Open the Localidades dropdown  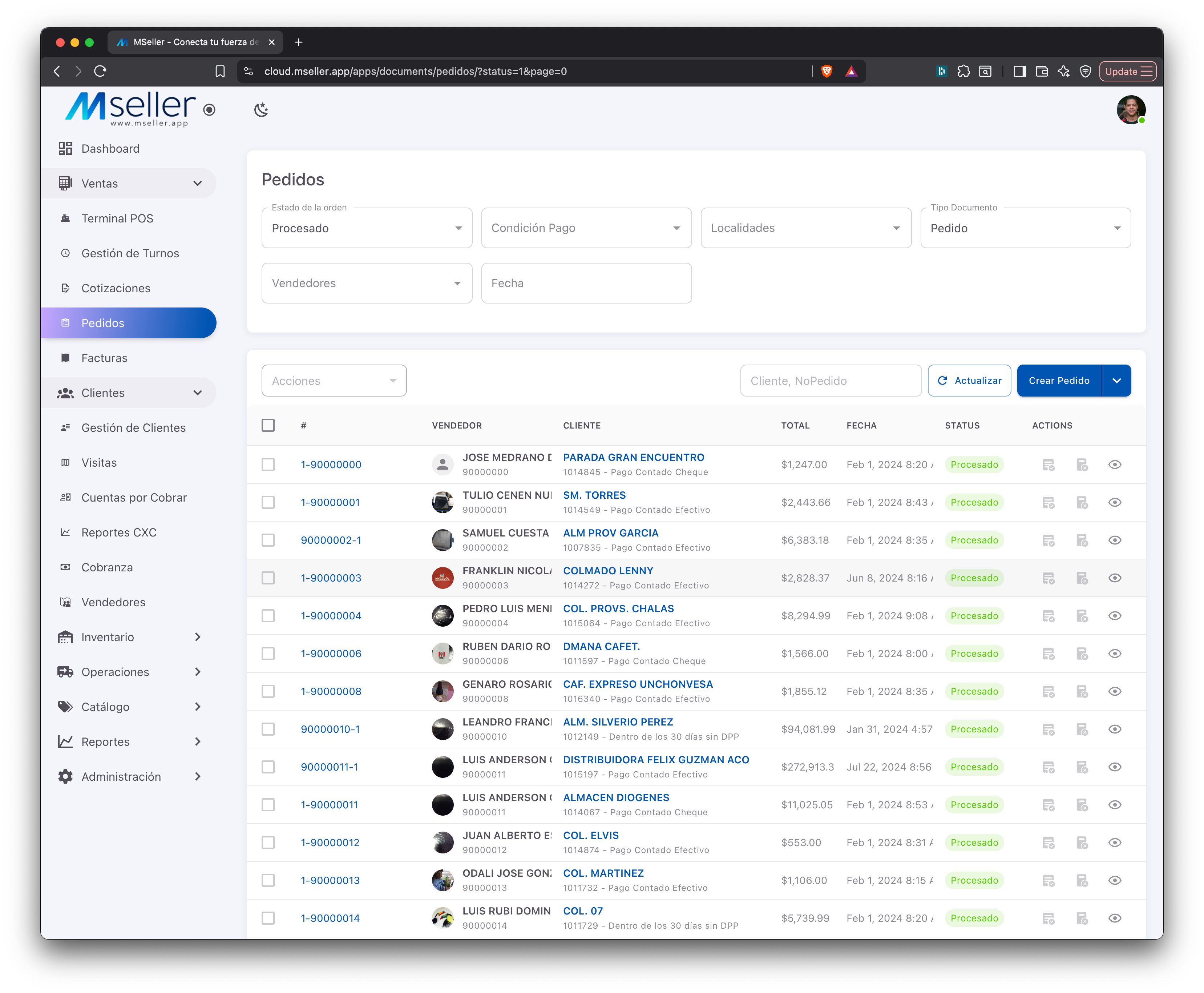pos(805,228)
